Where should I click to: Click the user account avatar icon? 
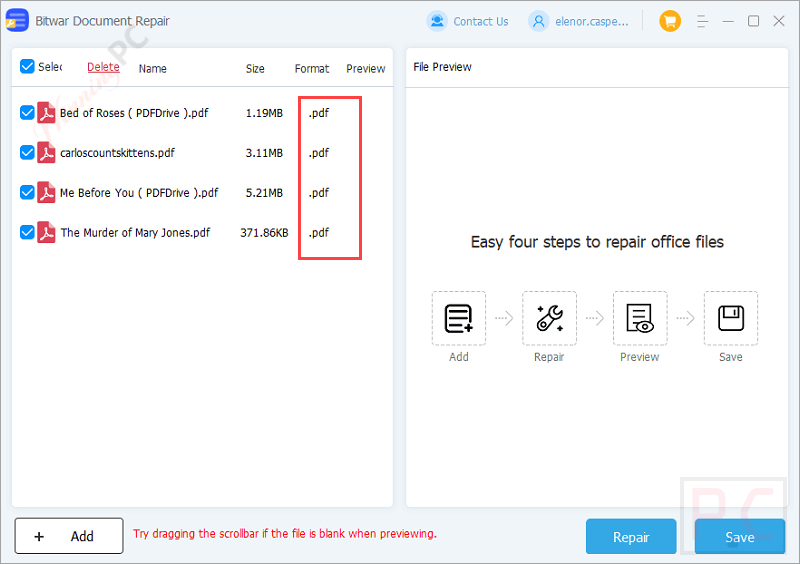click(x=538, y=21)
